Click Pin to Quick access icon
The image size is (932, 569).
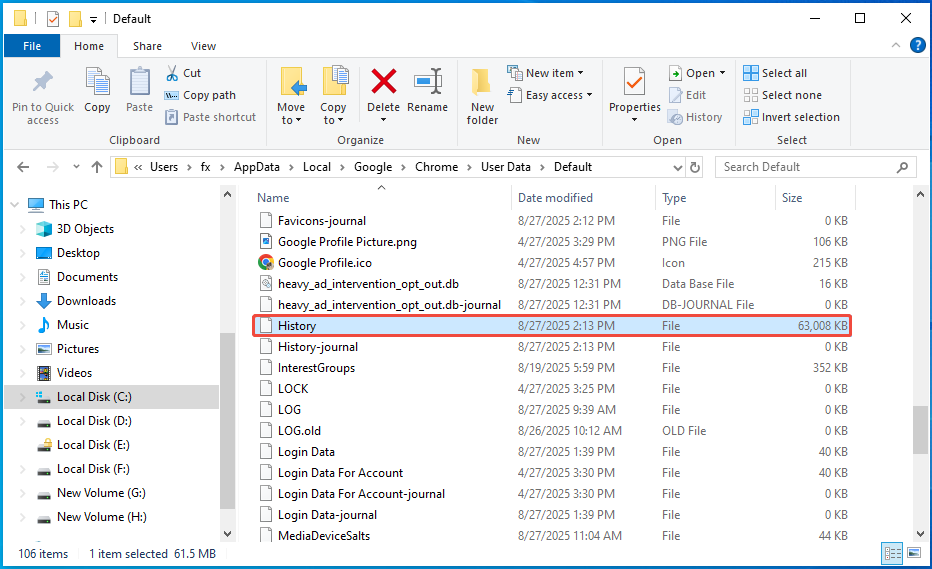tap(43, 83)
